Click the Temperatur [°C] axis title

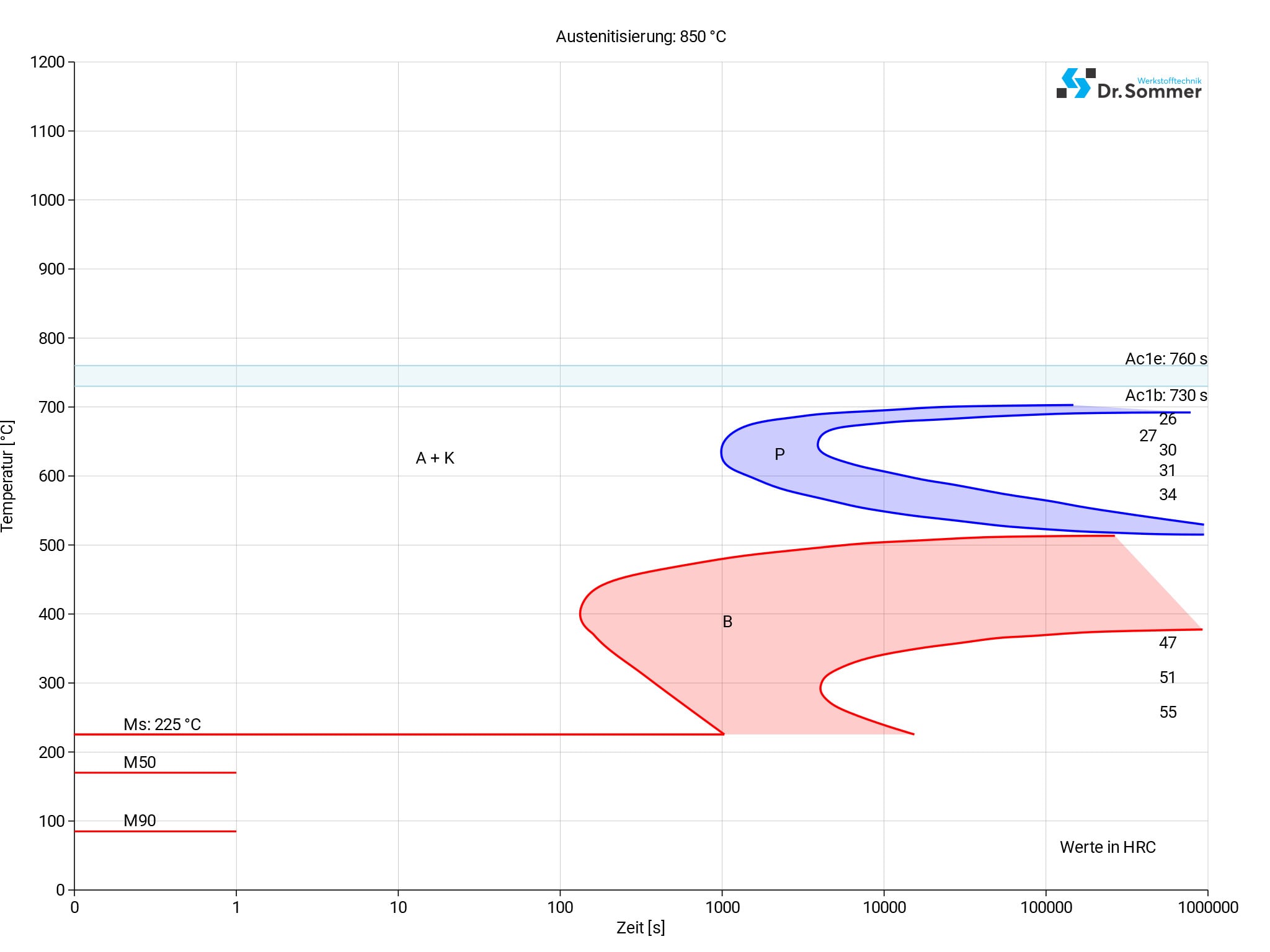[7, 476]
